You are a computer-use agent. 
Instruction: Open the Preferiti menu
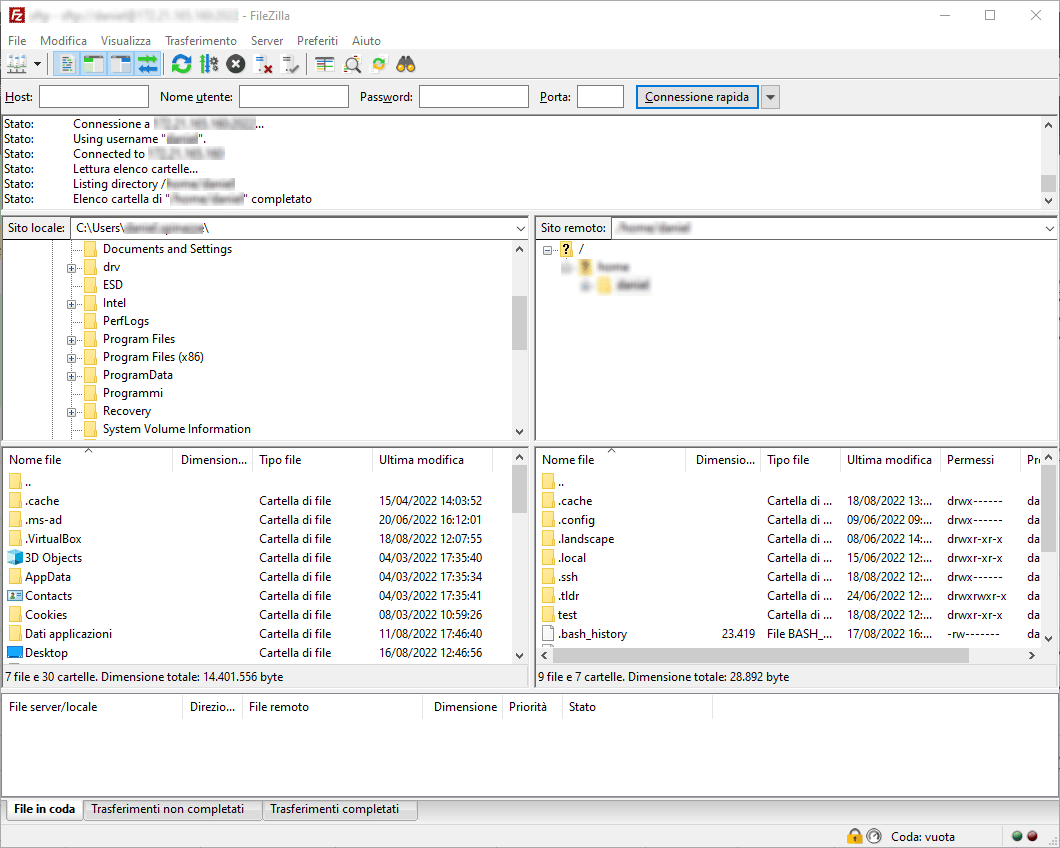pyautogui.click(x=317, y=41)
